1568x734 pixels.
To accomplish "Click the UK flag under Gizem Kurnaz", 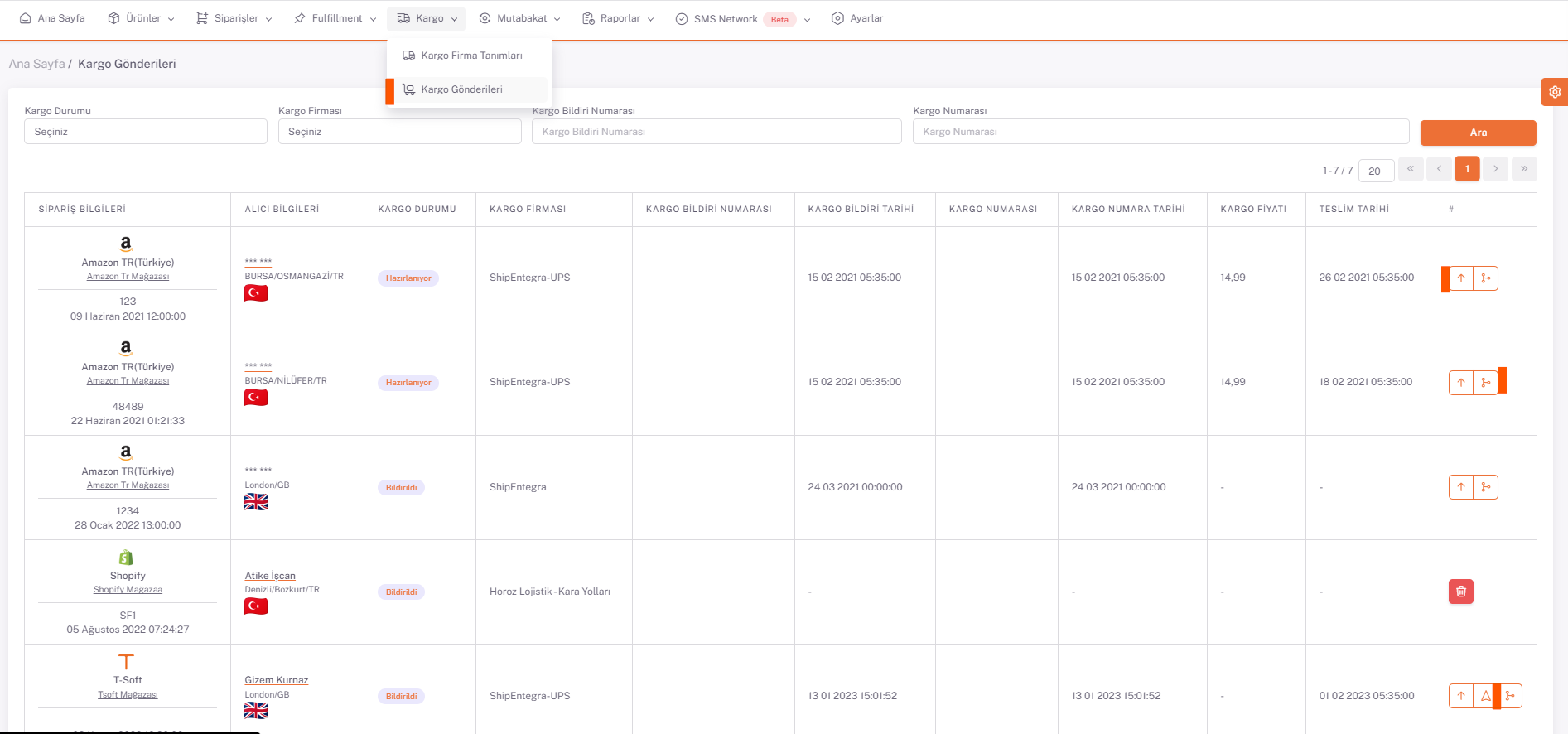I will click(x=256, y=711).
